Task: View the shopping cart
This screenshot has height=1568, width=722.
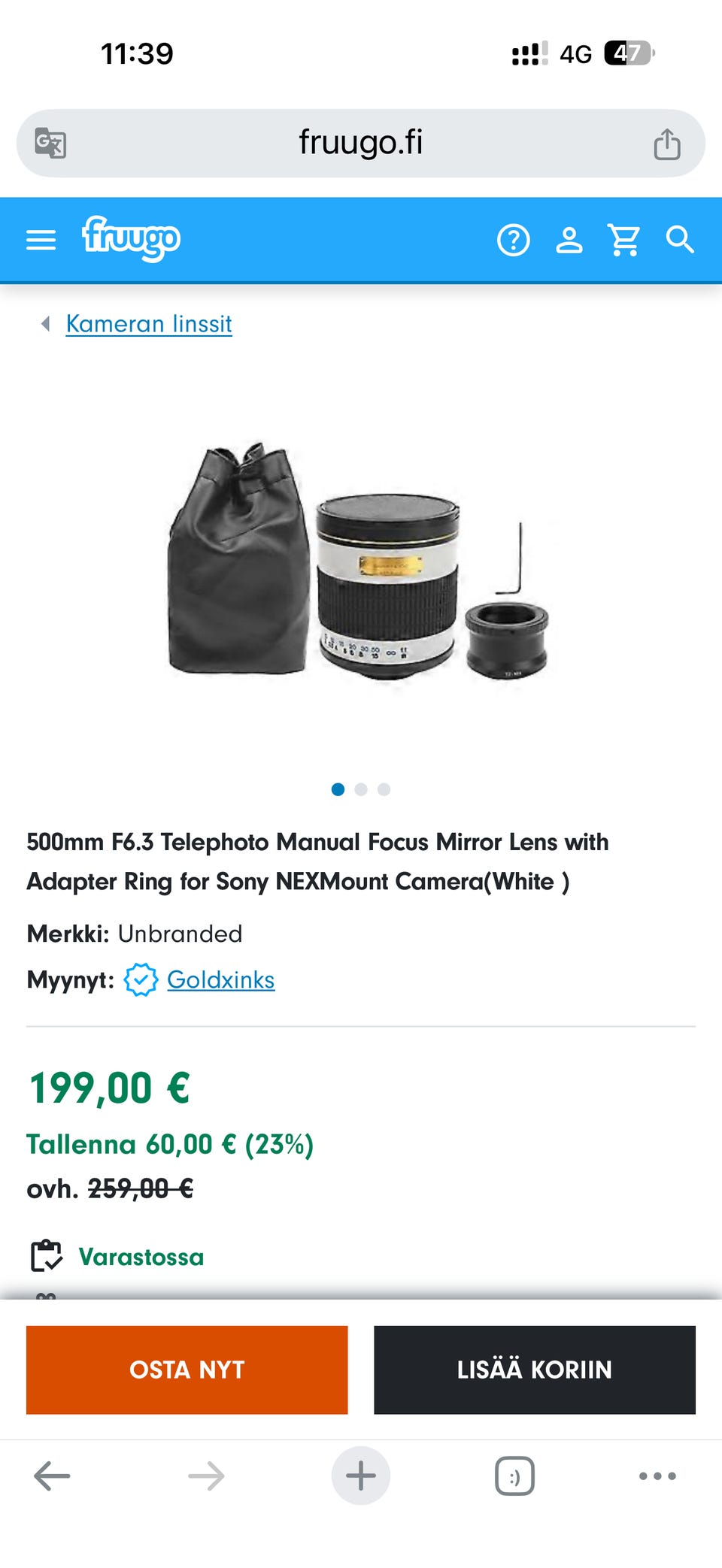Action: [x=624, y=240]
